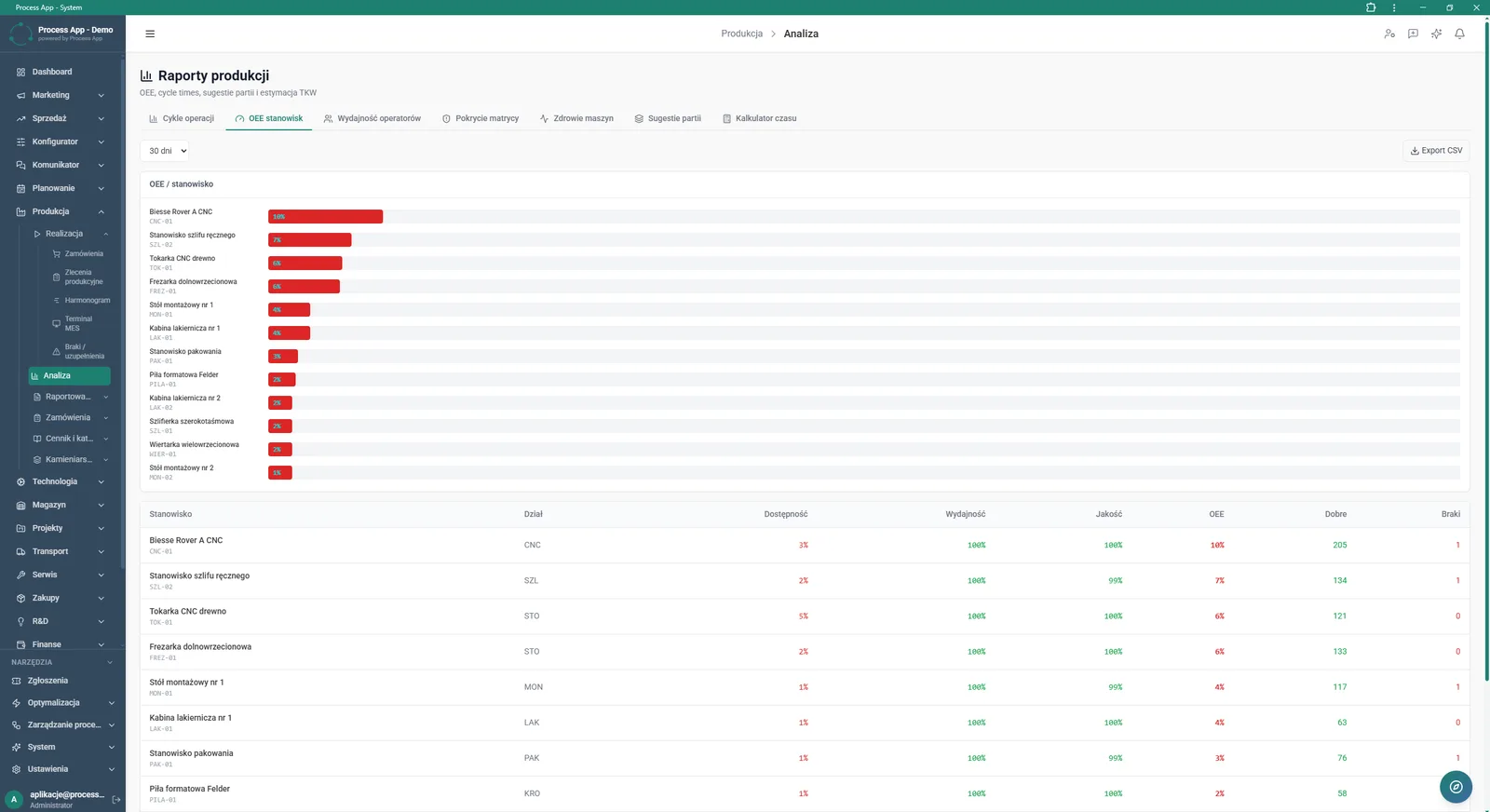Click the Frezarka dolnowrzecionowa table row name
The height and width of the screenshot is (812, 1490).
click(200, 646)
